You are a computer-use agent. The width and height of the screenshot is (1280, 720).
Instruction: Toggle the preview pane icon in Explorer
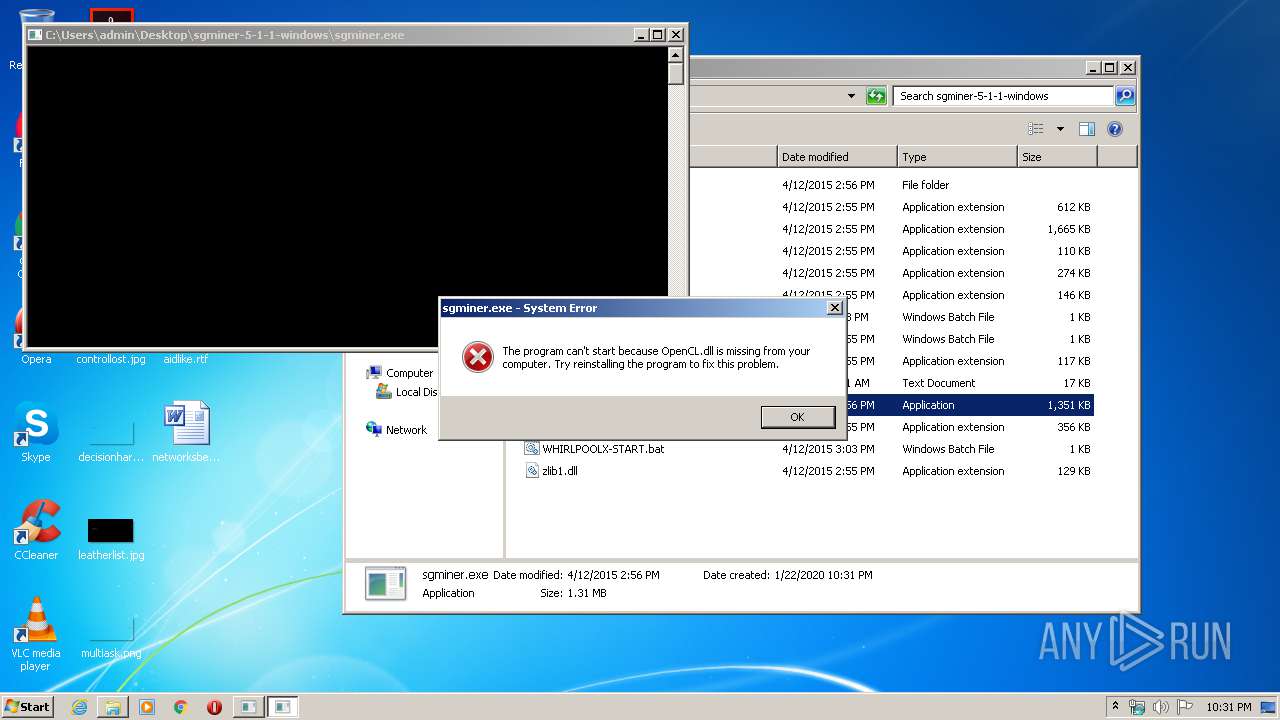pos(1087,129)
